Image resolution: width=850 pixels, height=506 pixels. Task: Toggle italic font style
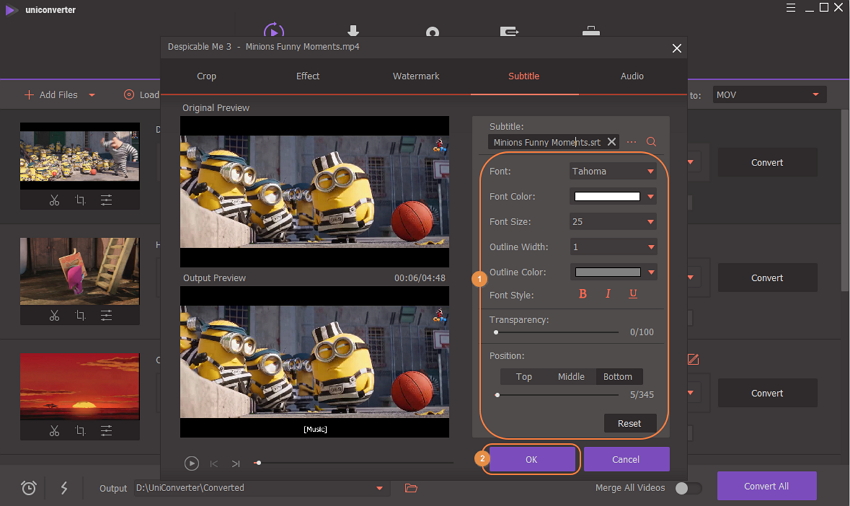(608, 294)
